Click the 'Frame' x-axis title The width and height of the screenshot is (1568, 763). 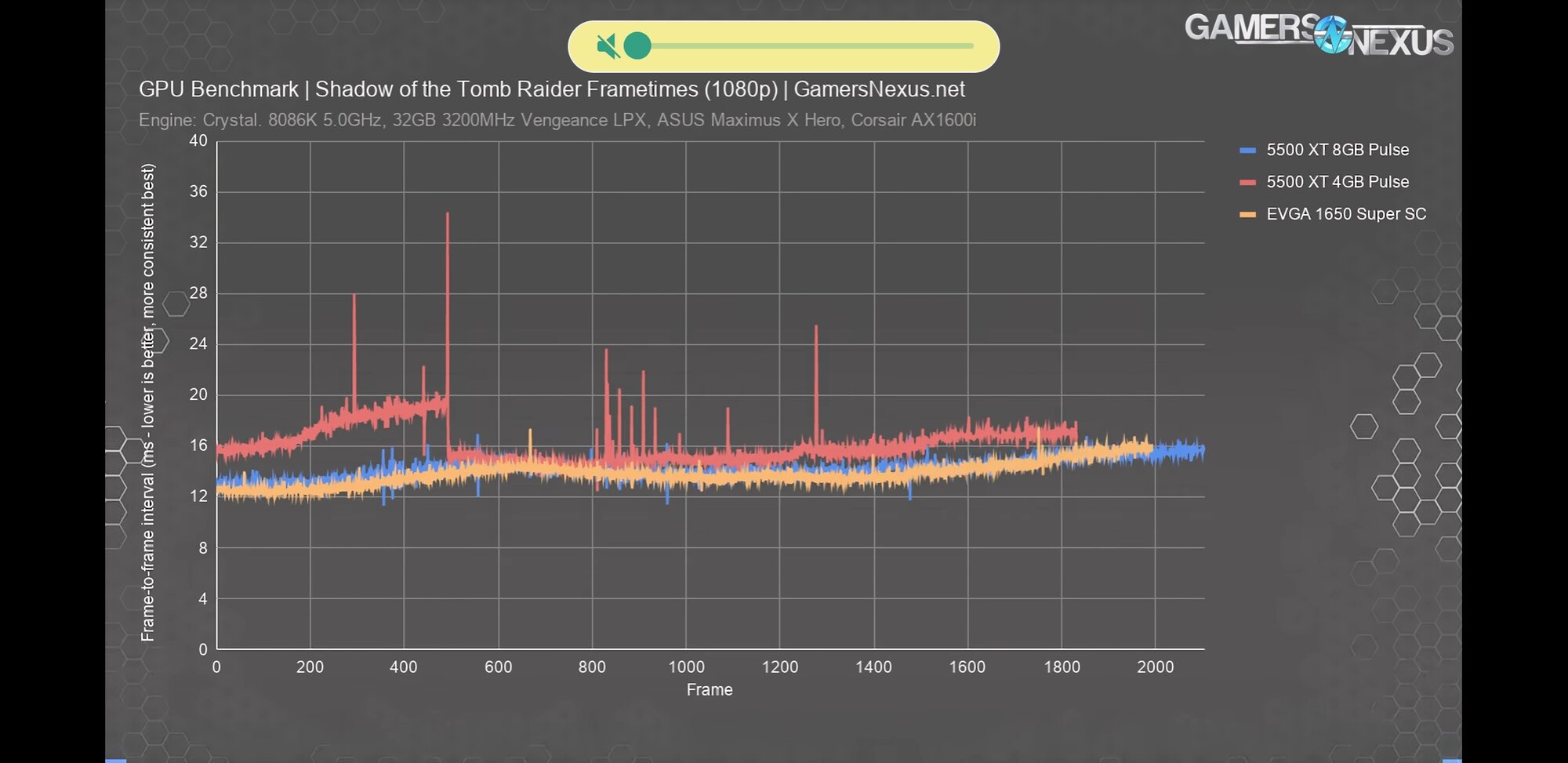[x=710, y=690]
